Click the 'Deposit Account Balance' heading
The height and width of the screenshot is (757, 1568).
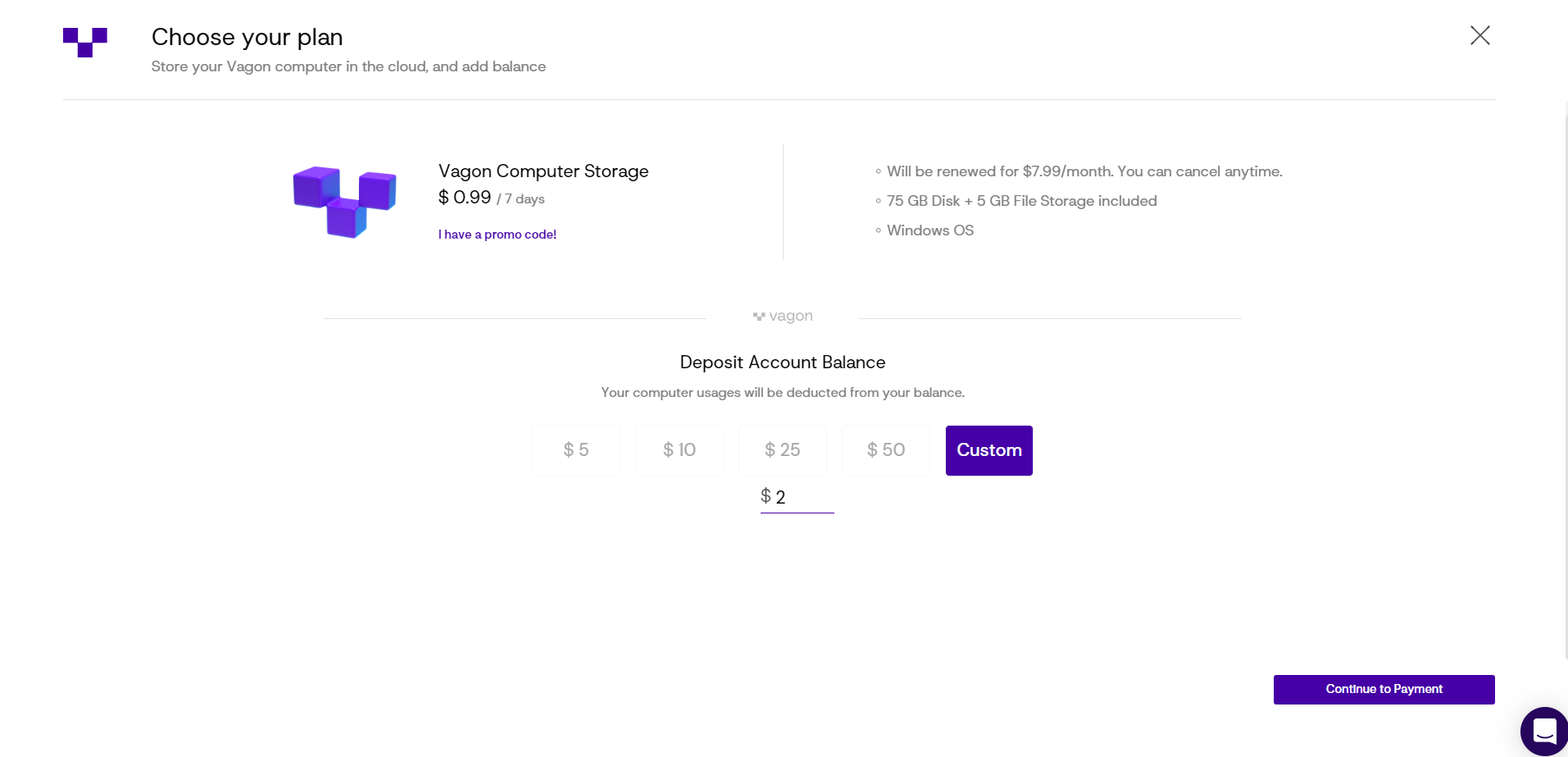pyautogui.click(x=783, y=363)
